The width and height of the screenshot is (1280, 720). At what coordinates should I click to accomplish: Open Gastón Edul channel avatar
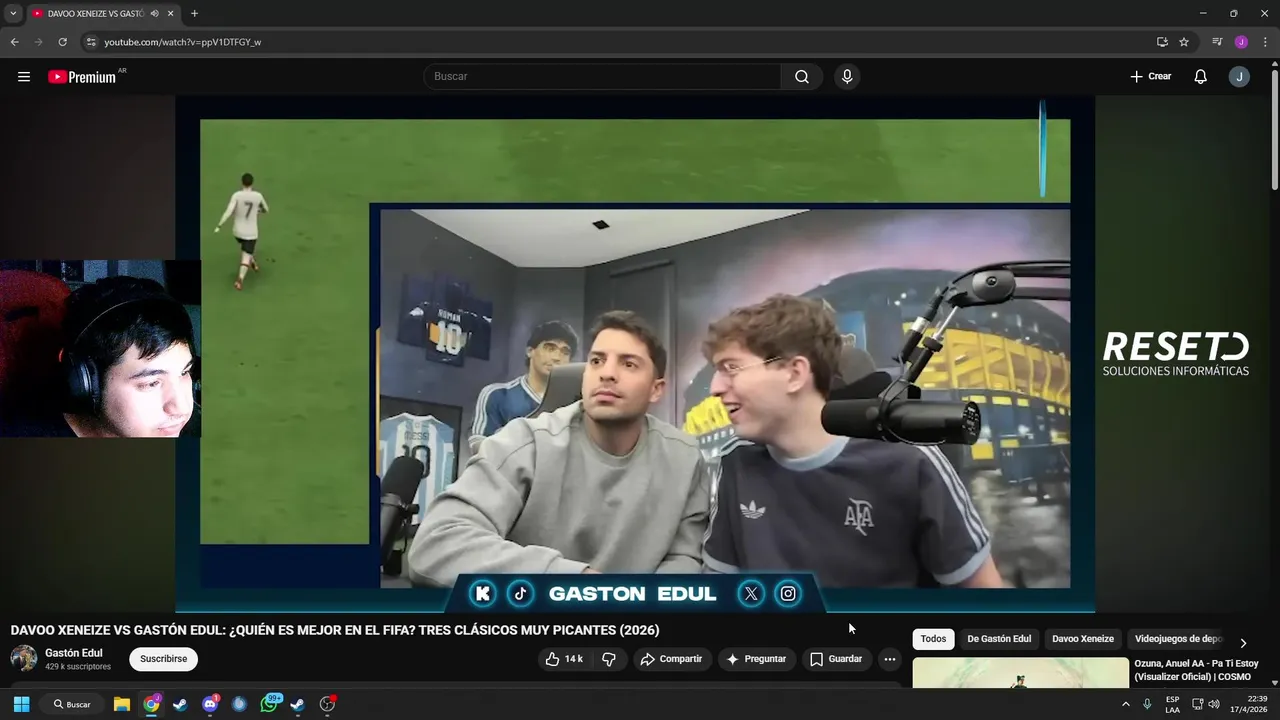point(24,658)
